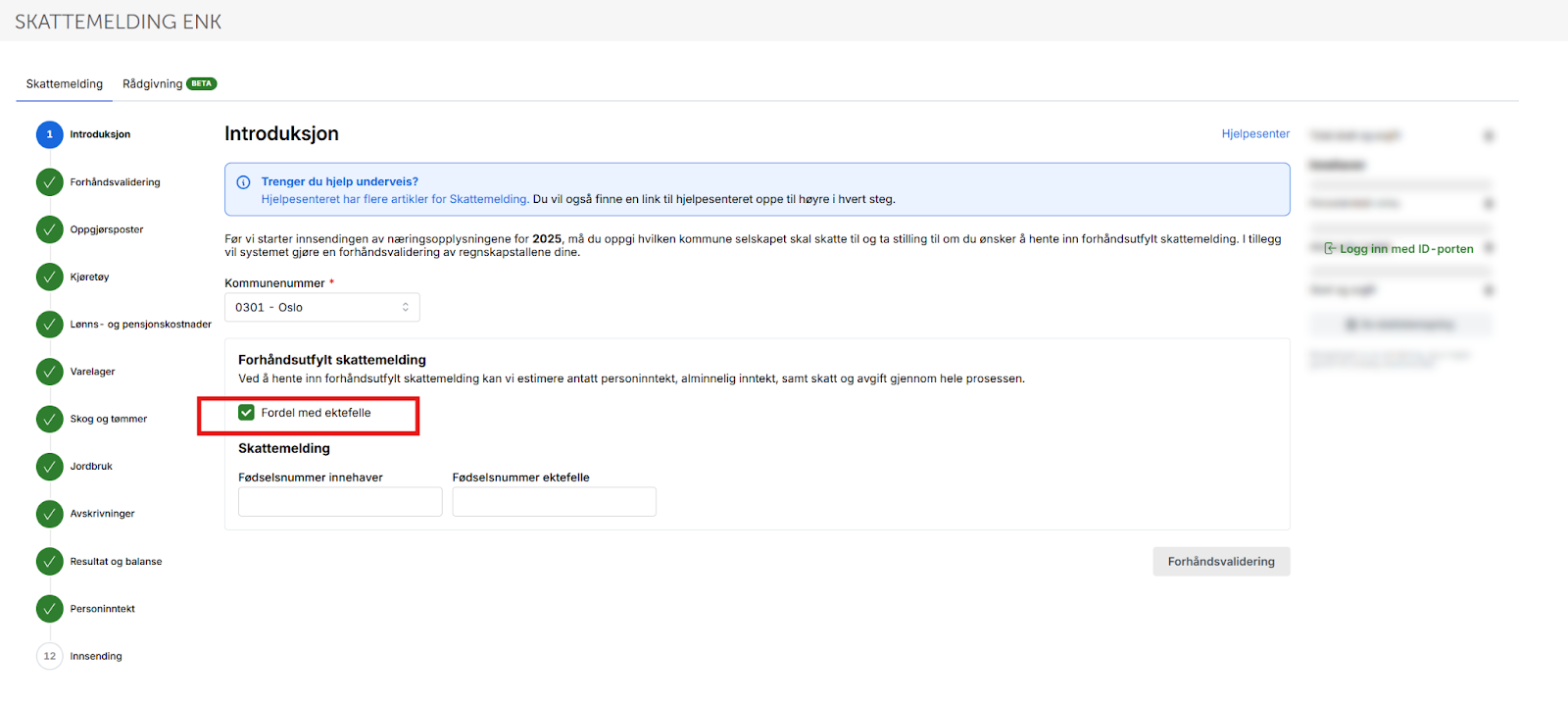This screenshot has height=705, width=1568.
Task: Select step 1 Introduksjon circle icon
Action: coord(50,134)
